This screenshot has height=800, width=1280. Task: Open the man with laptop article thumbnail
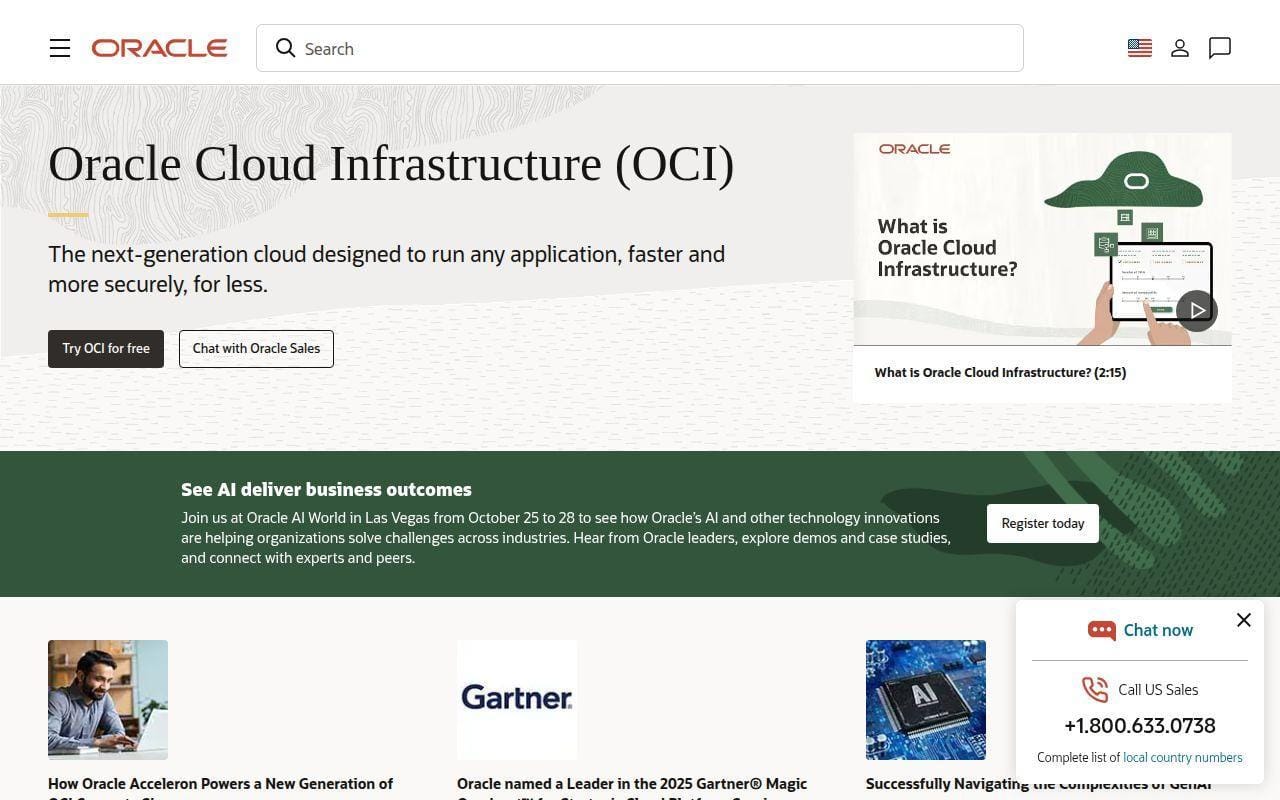[108, 700]
